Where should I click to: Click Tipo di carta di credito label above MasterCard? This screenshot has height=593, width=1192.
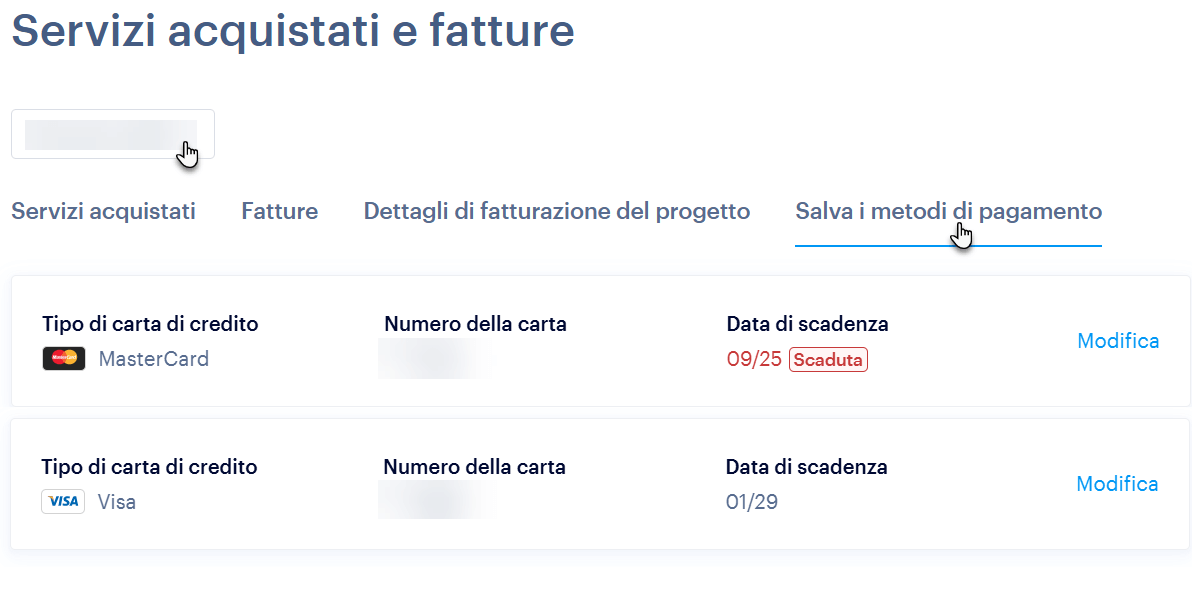click(150, 323)
